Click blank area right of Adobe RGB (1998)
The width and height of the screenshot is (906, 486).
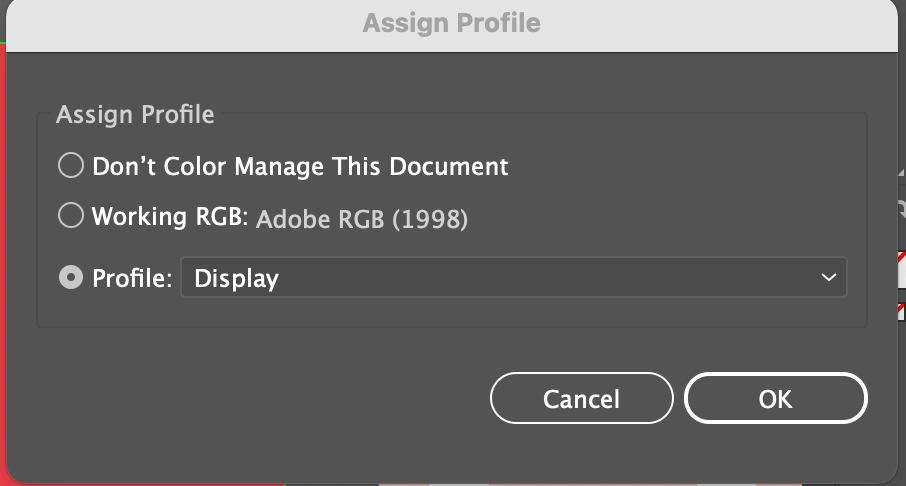[x=660, y=218]
